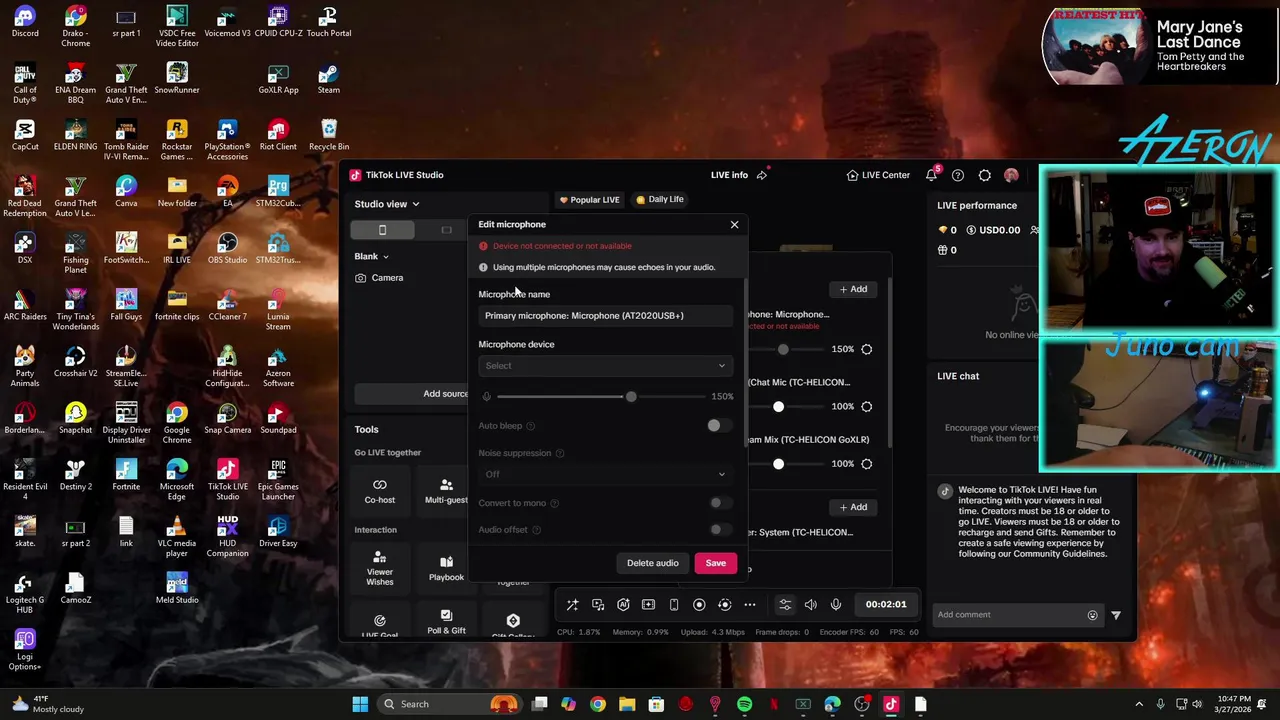
Task: Show hidden icons in system tray
Action: (x=1139, y=704)
